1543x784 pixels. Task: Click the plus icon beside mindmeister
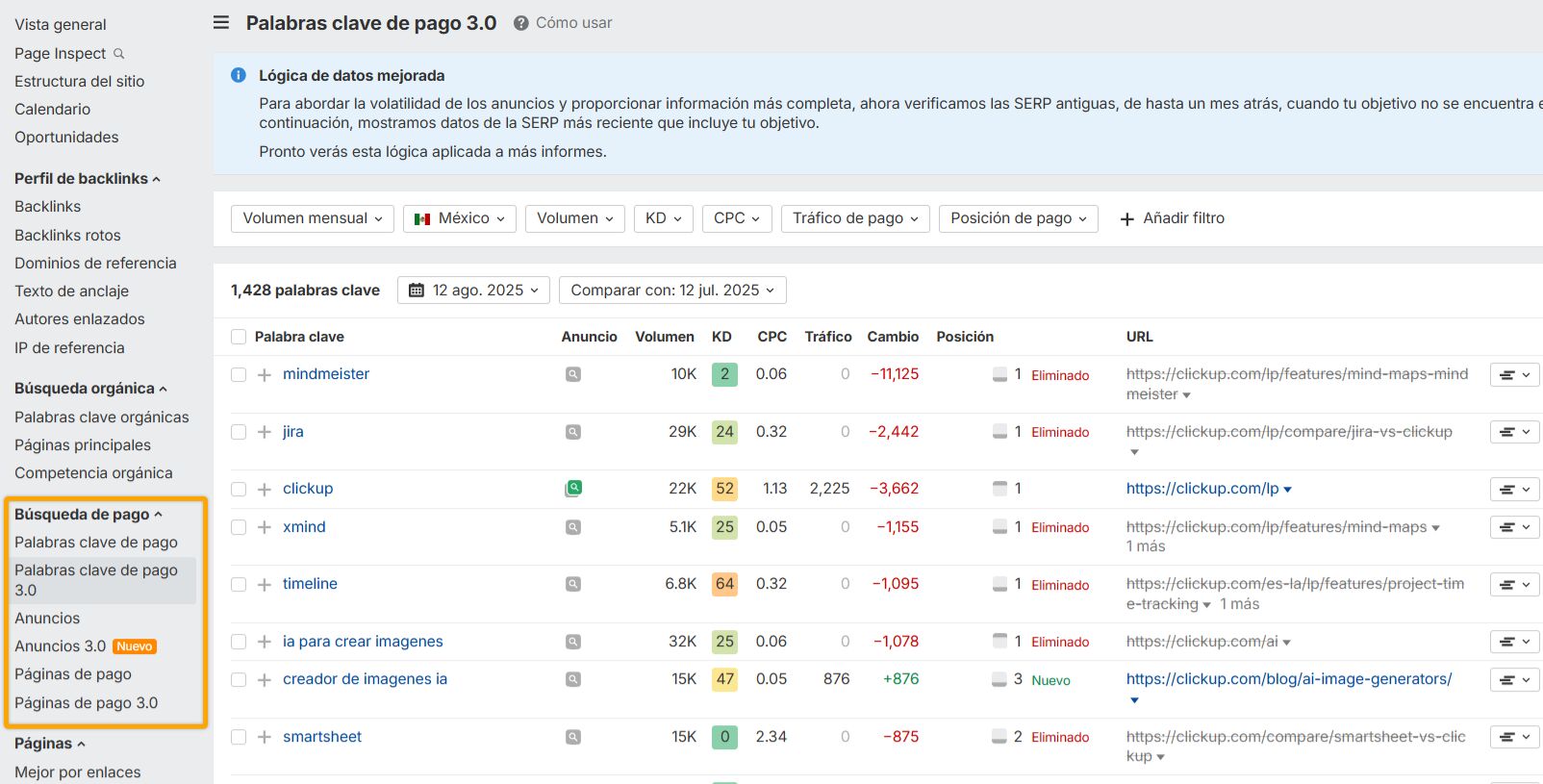[265, 375]
